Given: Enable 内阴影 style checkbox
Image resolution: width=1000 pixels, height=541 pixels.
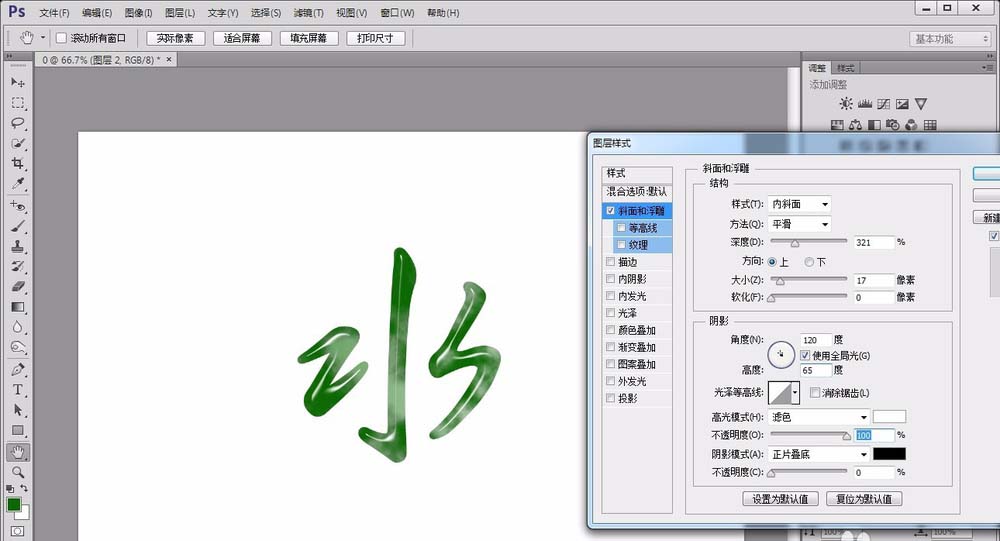Looking at the screenshot, I should click(x=610, y=279).
